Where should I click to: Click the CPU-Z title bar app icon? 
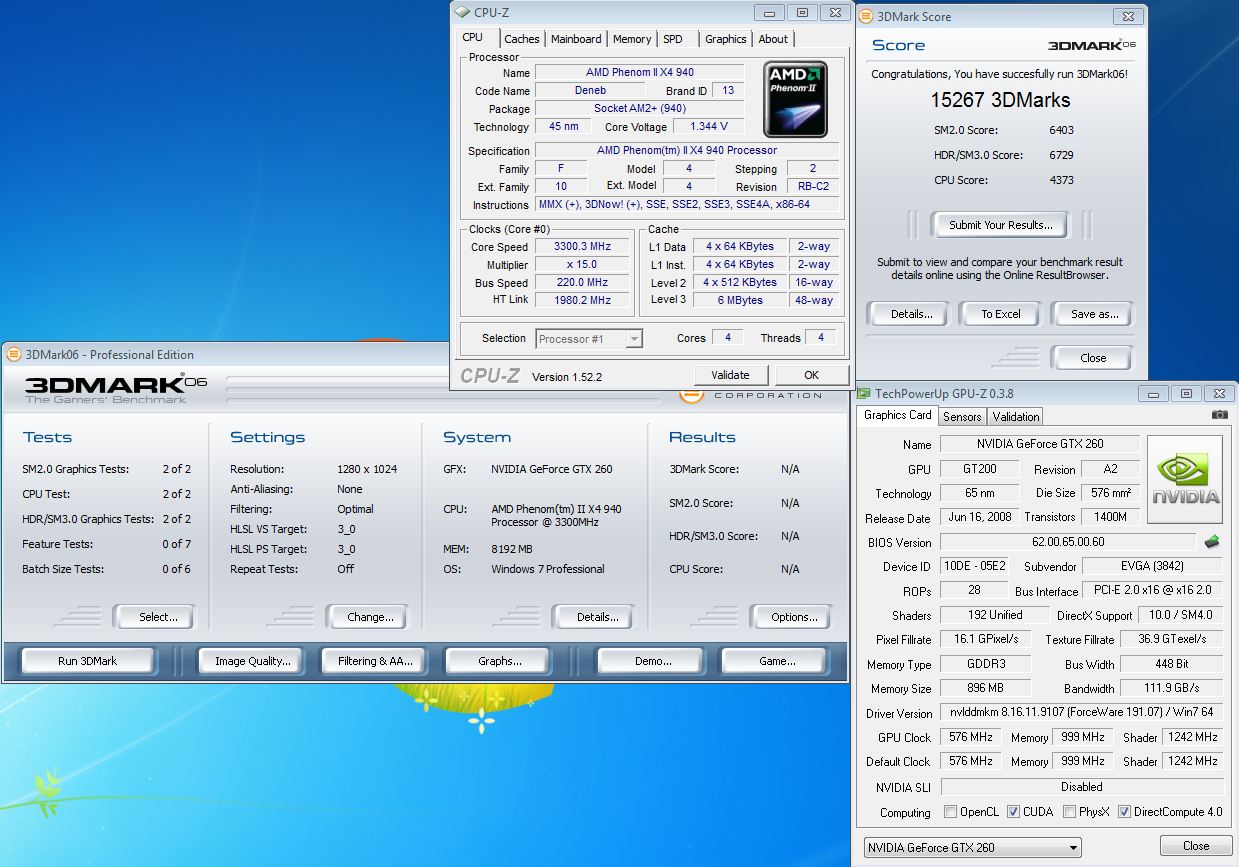pyautogui.click(x=462, y=13)
